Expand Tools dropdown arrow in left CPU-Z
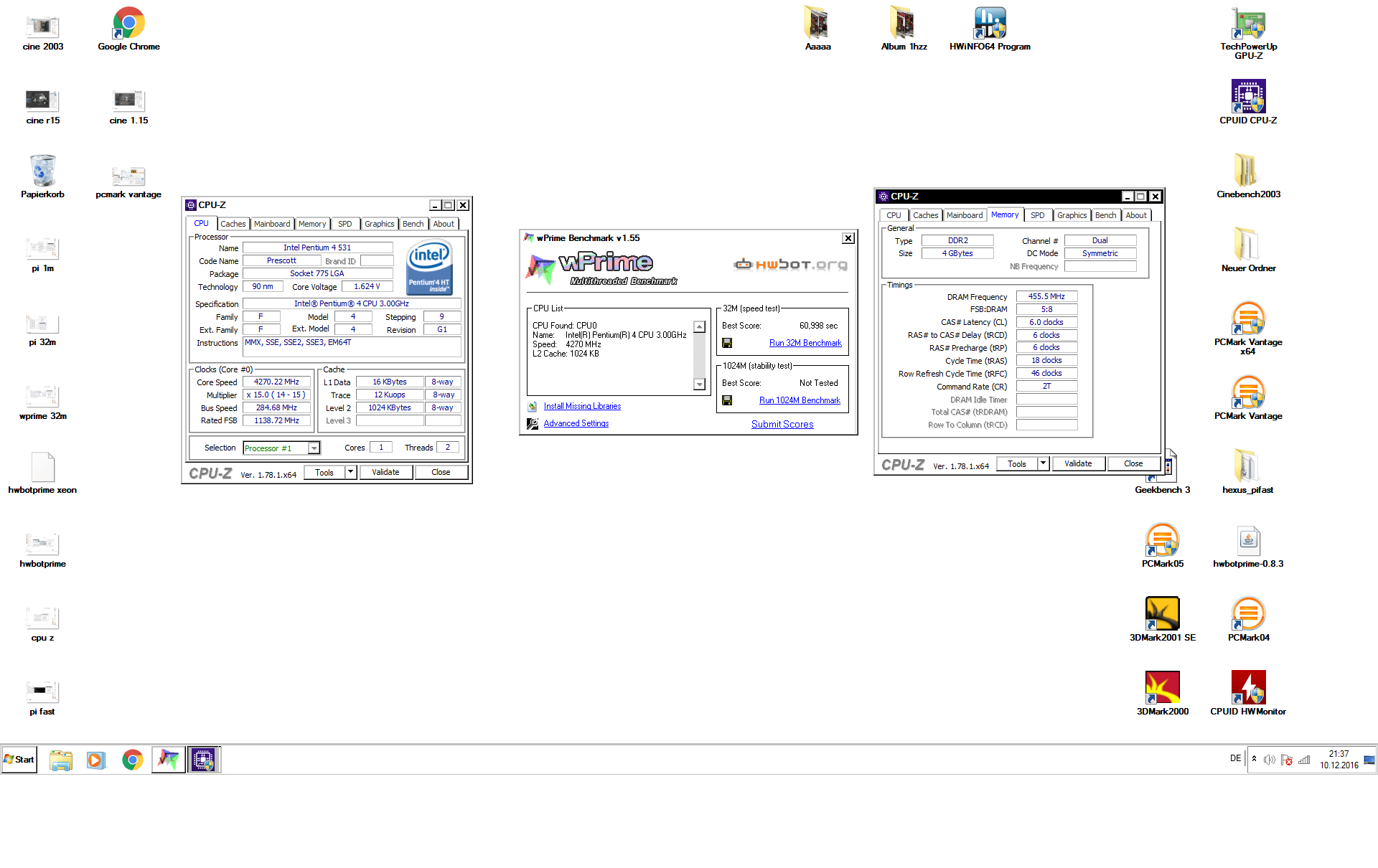 click(x=350, y=472)
